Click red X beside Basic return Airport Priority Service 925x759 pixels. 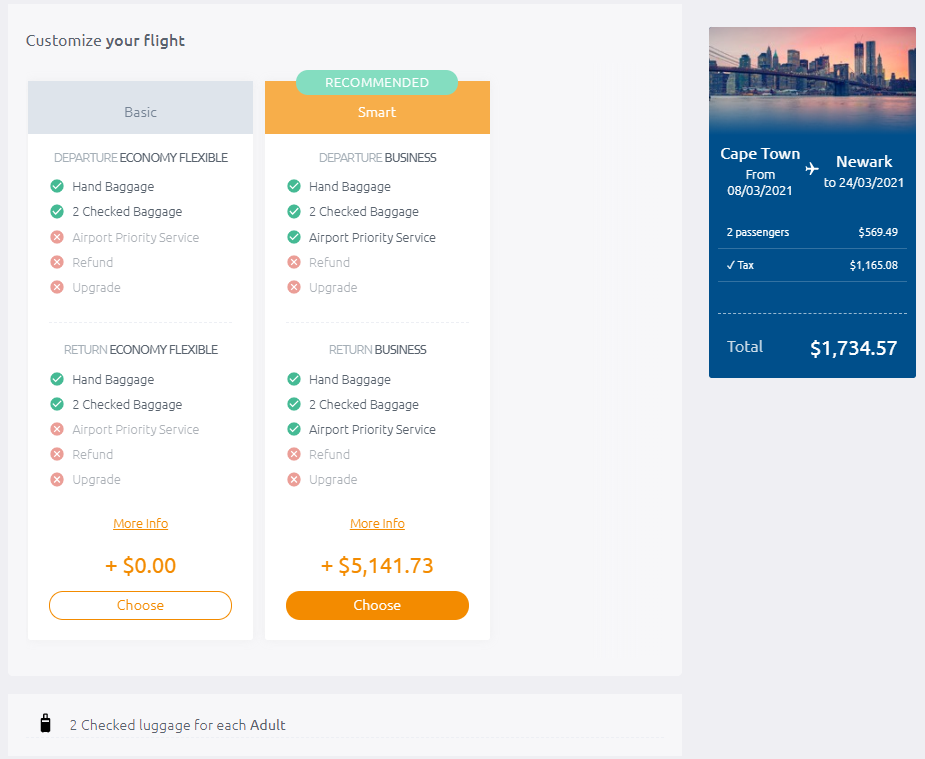[x=57, y=429]
